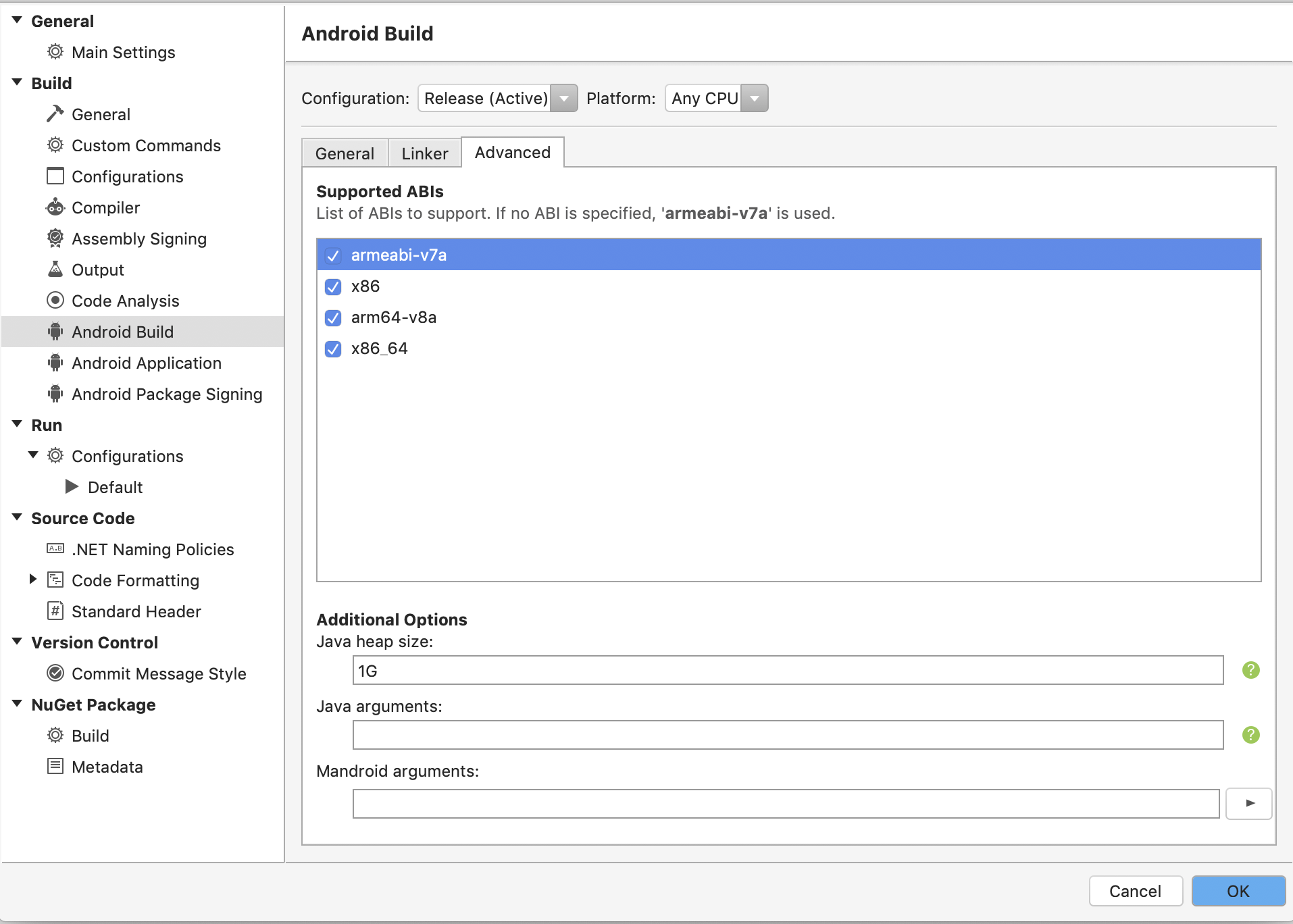1293x924 pixels.
Task: Click the Custom Commands gear icon
Action: point(55,145)
